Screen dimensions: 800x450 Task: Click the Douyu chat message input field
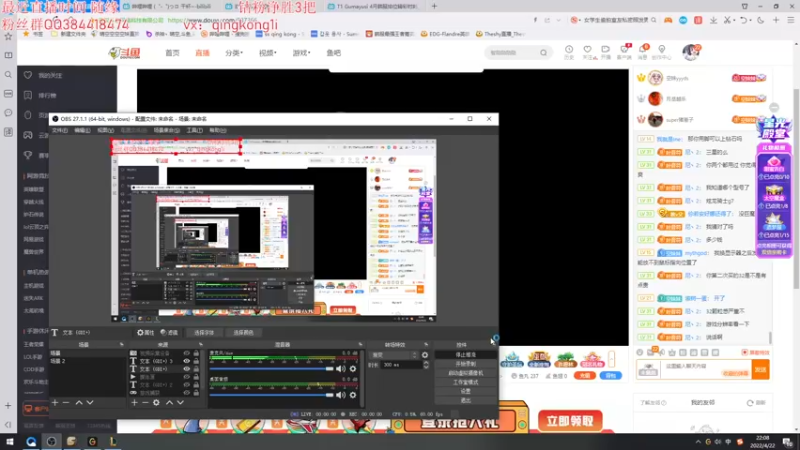[706, 367]
